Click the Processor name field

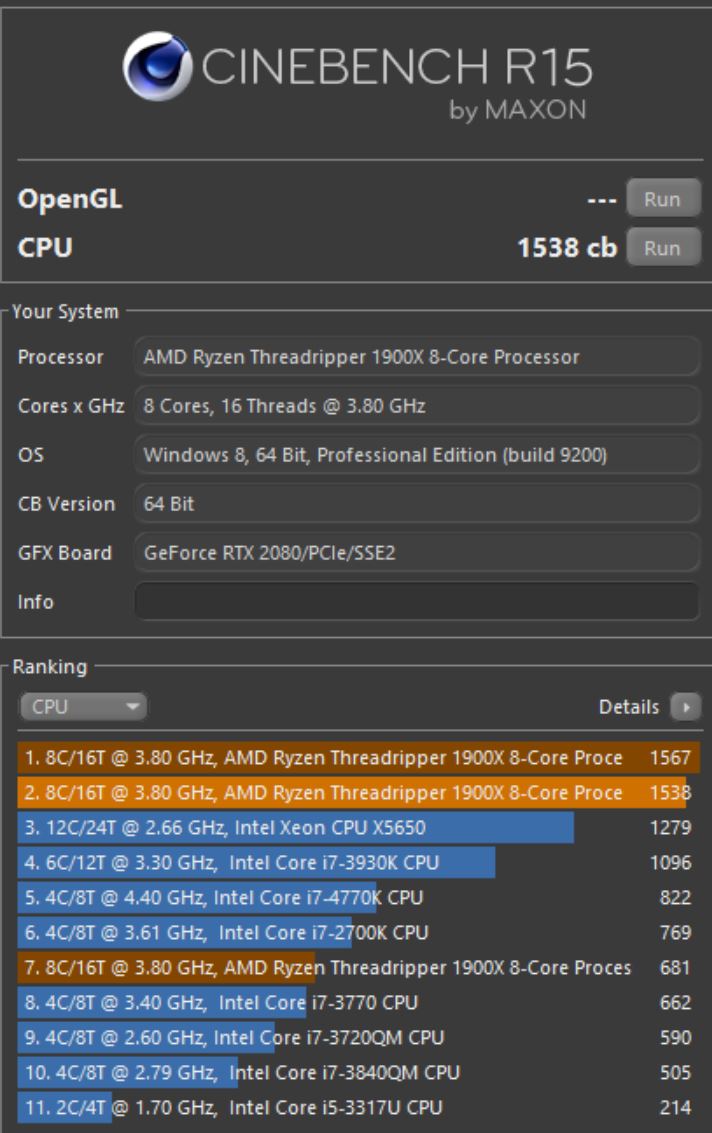click(x=416, y=357)
